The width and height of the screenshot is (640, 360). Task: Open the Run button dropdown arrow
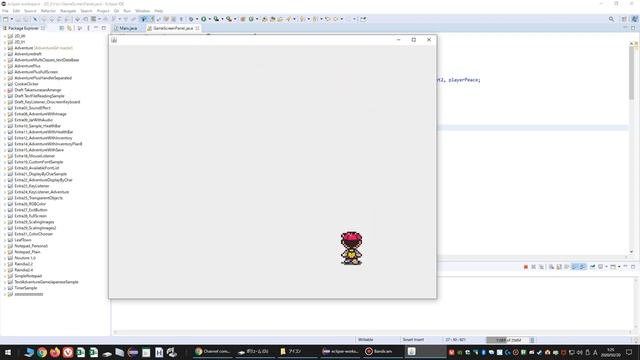point(209,19)
